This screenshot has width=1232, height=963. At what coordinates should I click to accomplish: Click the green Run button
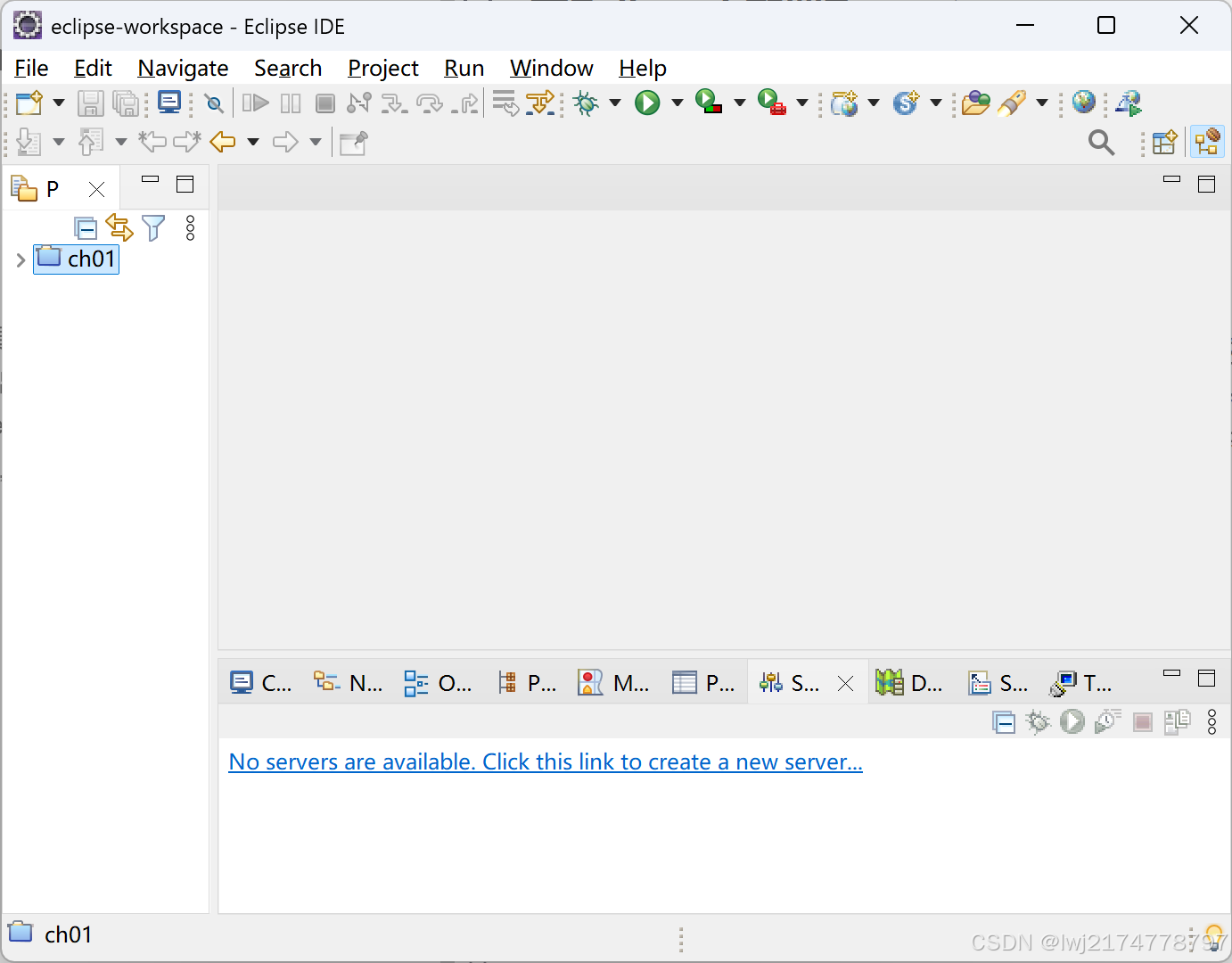coord(648,103)
